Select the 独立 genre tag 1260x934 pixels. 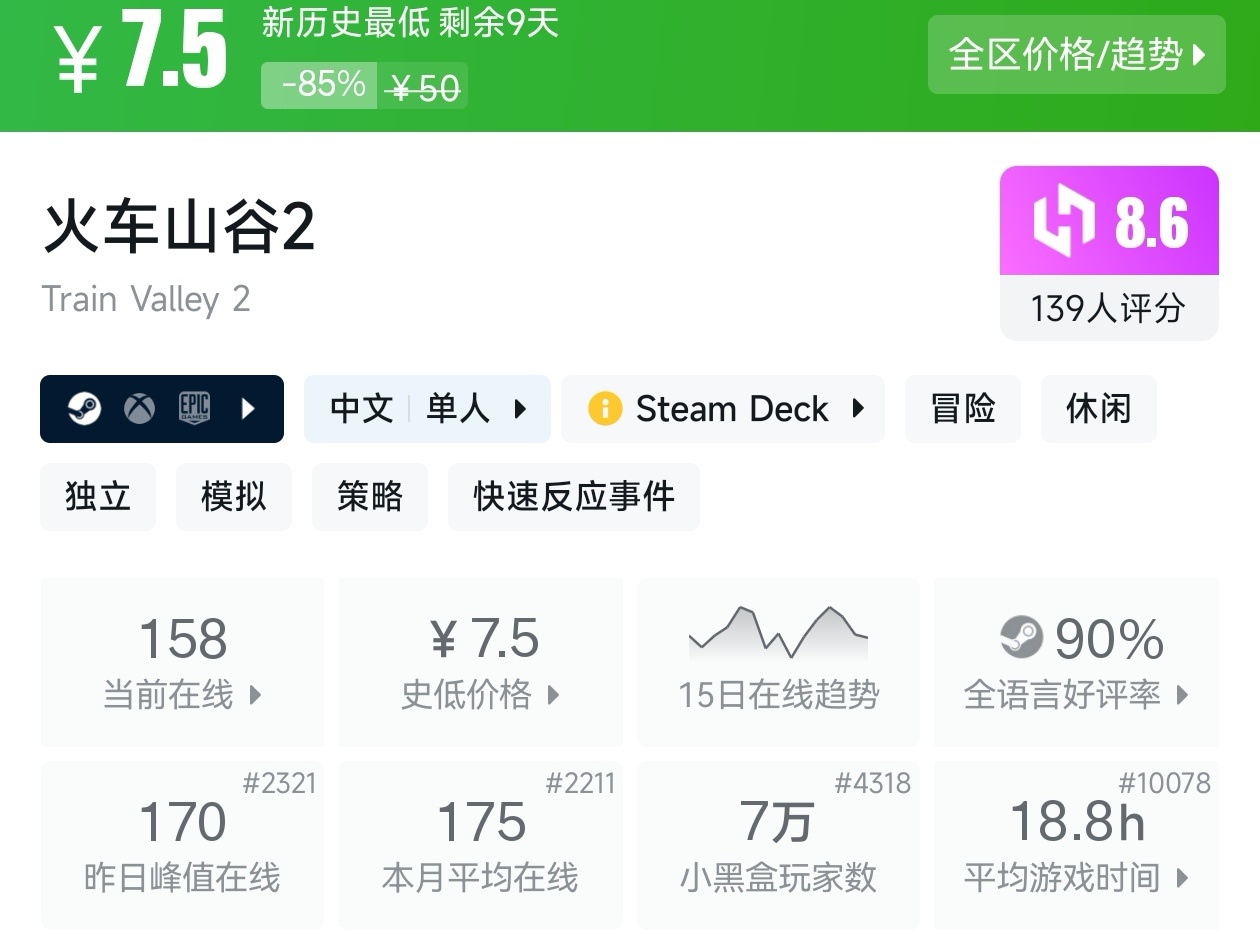[98, 496]
